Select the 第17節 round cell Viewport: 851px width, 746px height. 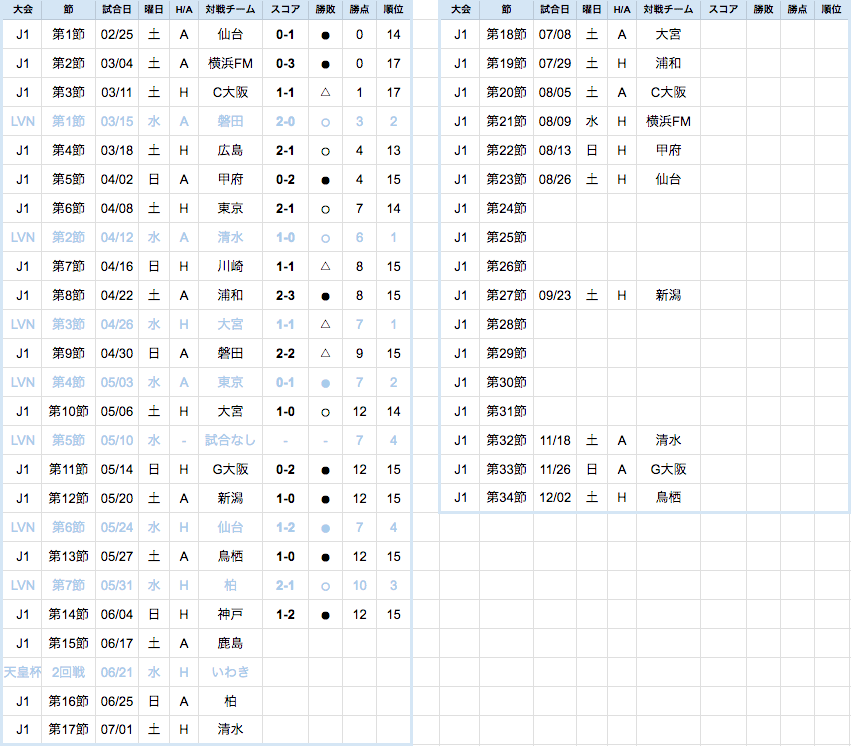(x=68, y=730)
